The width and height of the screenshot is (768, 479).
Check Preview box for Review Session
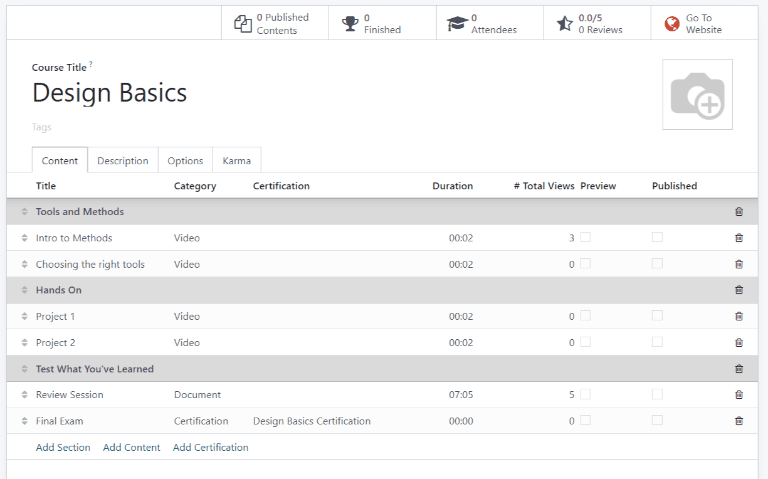tap(585, 394)
